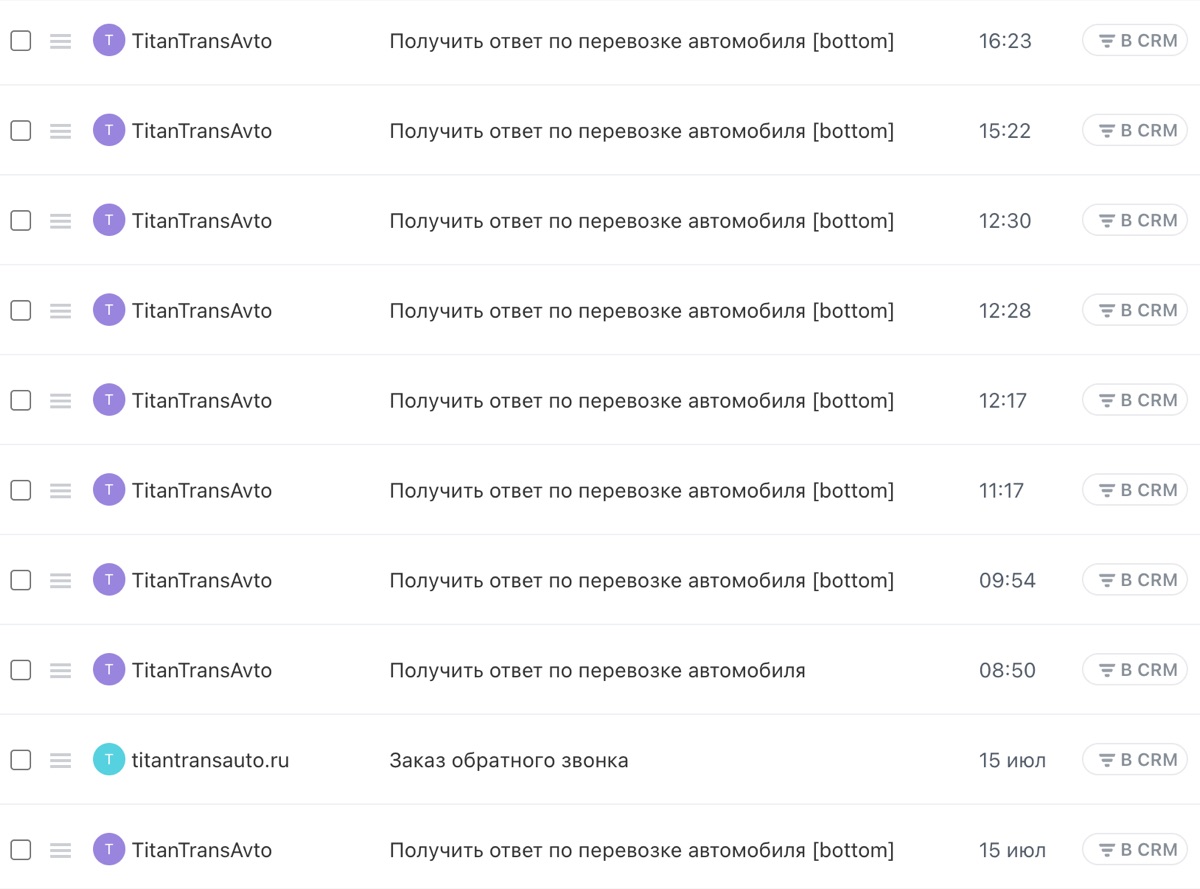The image size is (1200, 889).
Task: Click the lines handle icon on 11:17 row
Action: click(61, 491)
